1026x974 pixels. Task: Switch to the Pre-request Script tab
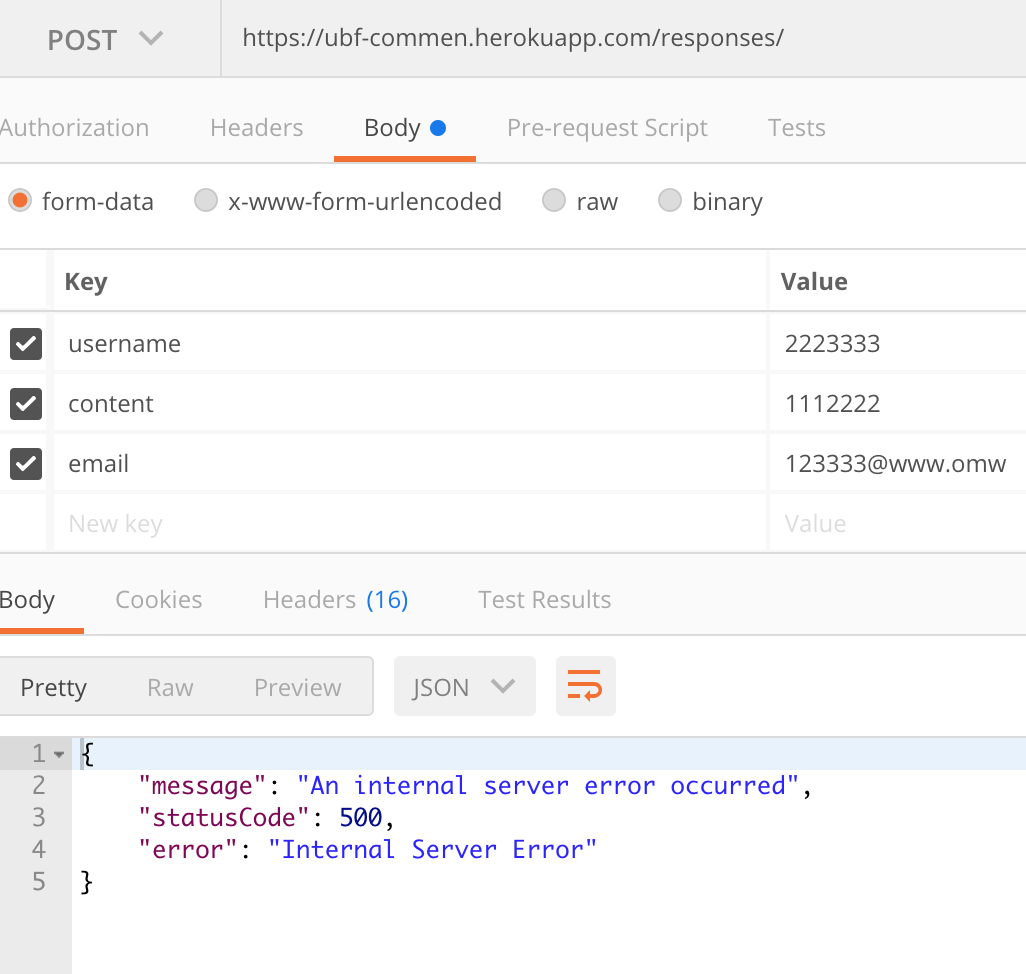click(x=607, y=127)
